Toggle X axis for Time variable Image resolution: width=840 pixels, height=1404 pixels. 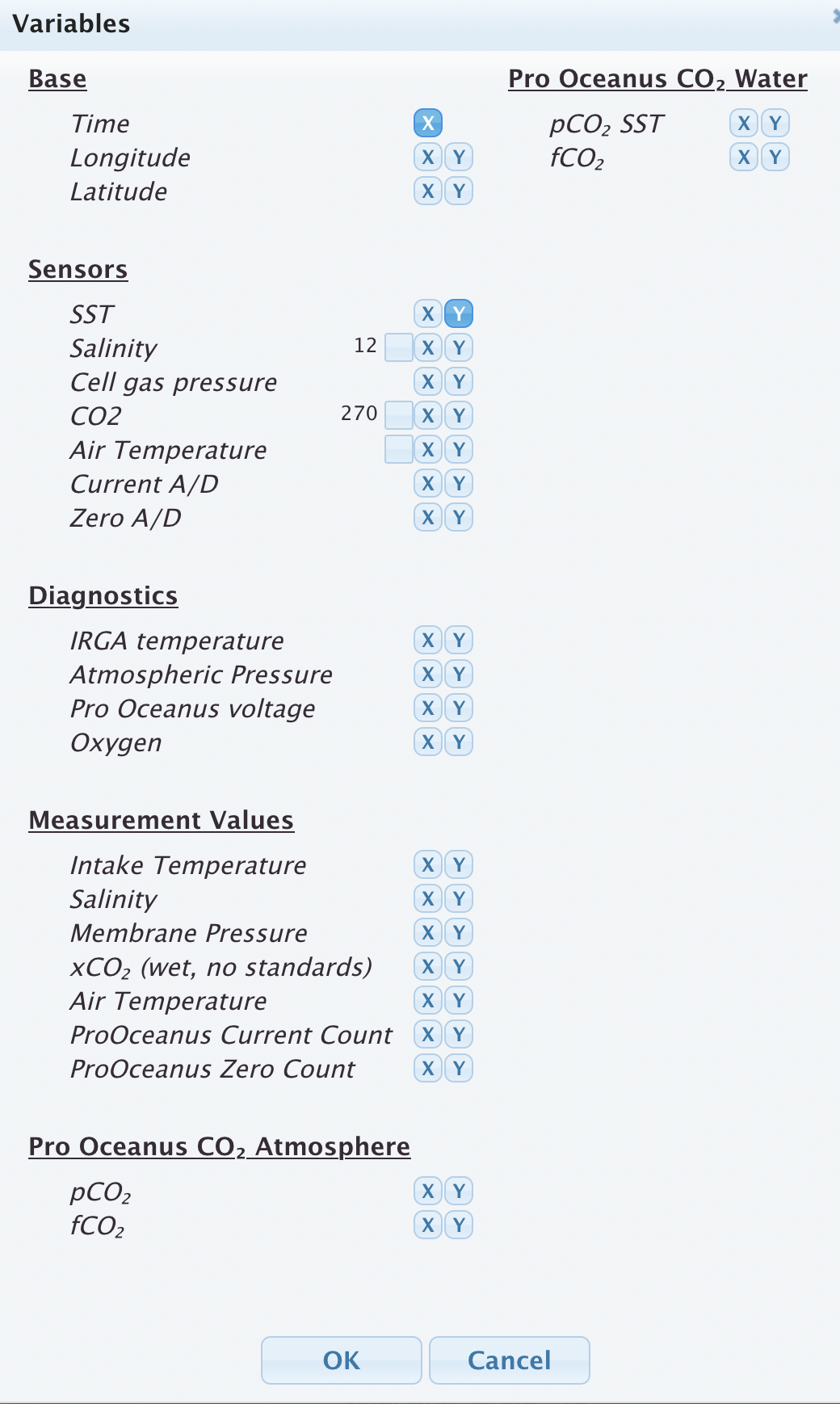[x=428, y=123]
